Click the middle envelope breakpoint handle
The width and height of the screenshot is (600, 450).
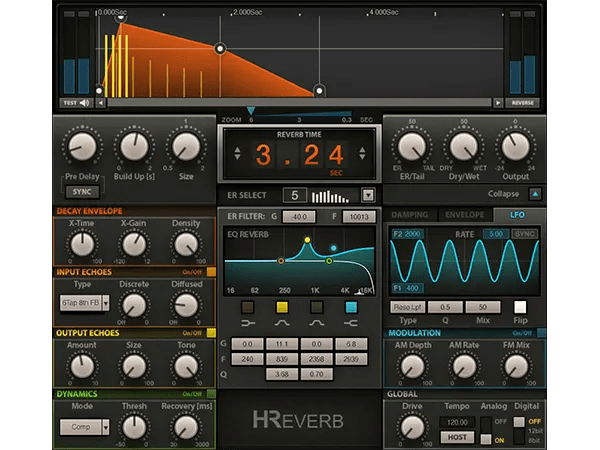pos(220,49)
